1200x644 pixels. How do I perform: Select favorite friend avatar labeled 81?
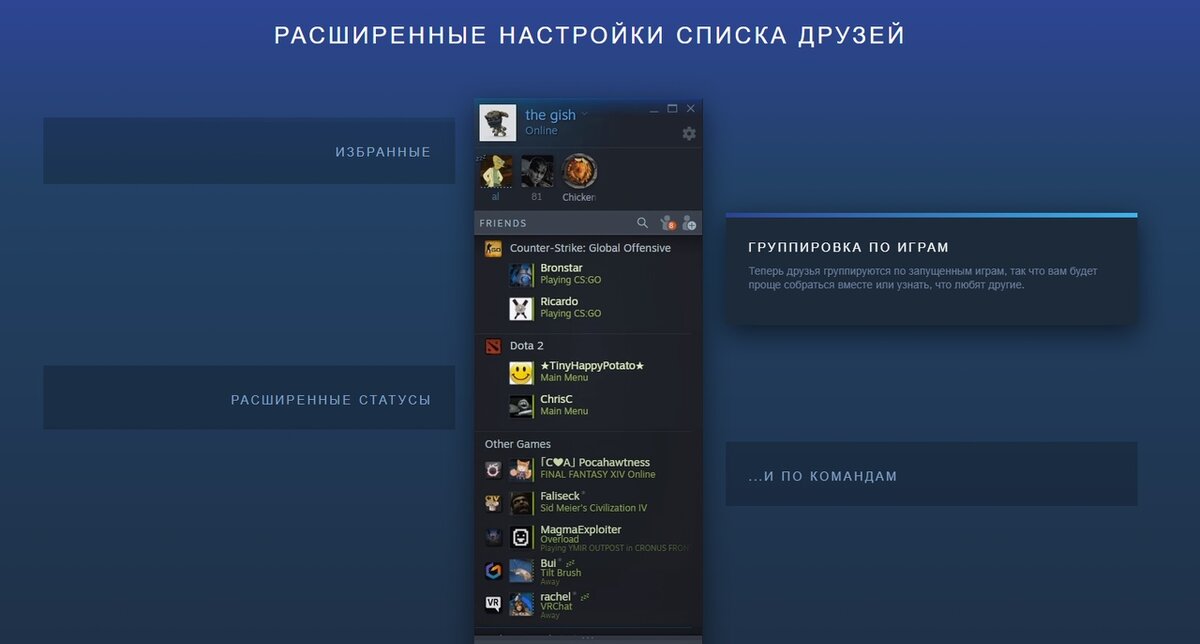point(537,171)
